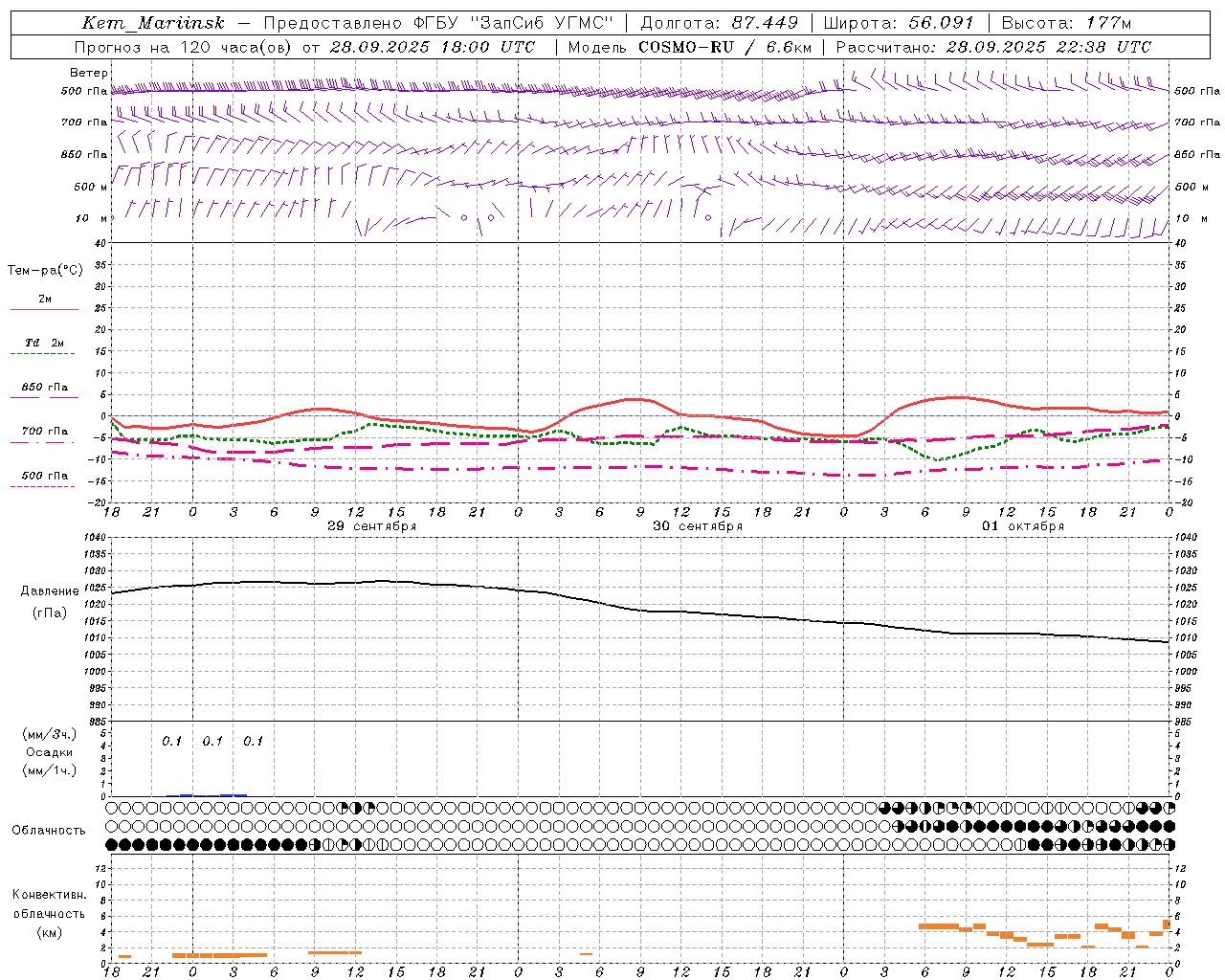The image size is (1225, 980).
Task: Click the 29 сентября date label
Action: 371,526
